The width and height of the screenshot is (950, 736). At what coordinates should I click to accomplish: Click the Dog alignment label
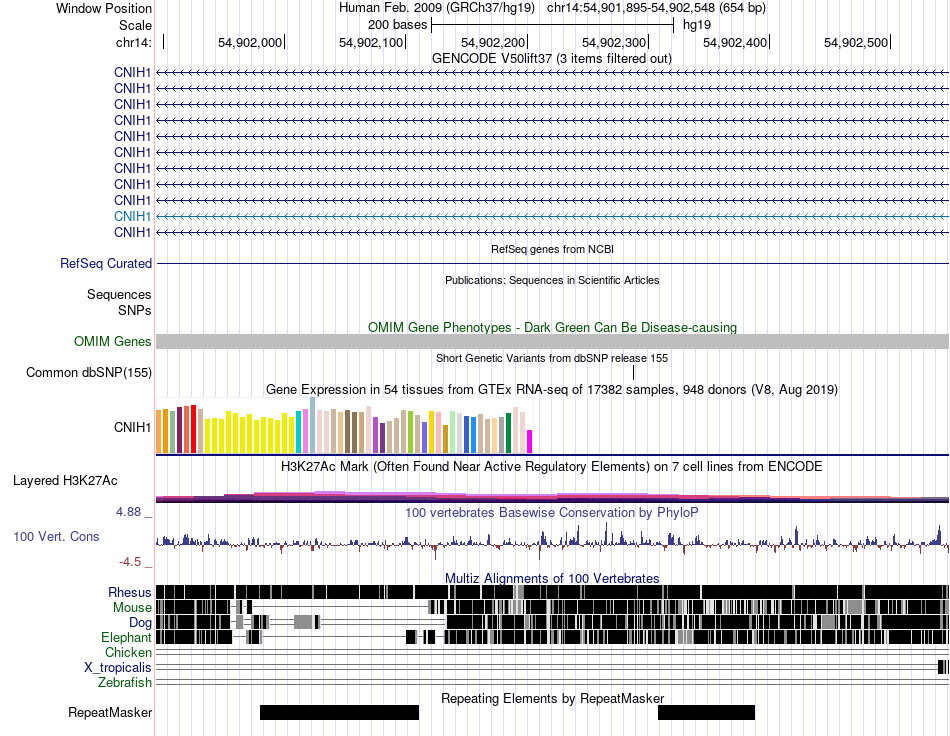140,623
